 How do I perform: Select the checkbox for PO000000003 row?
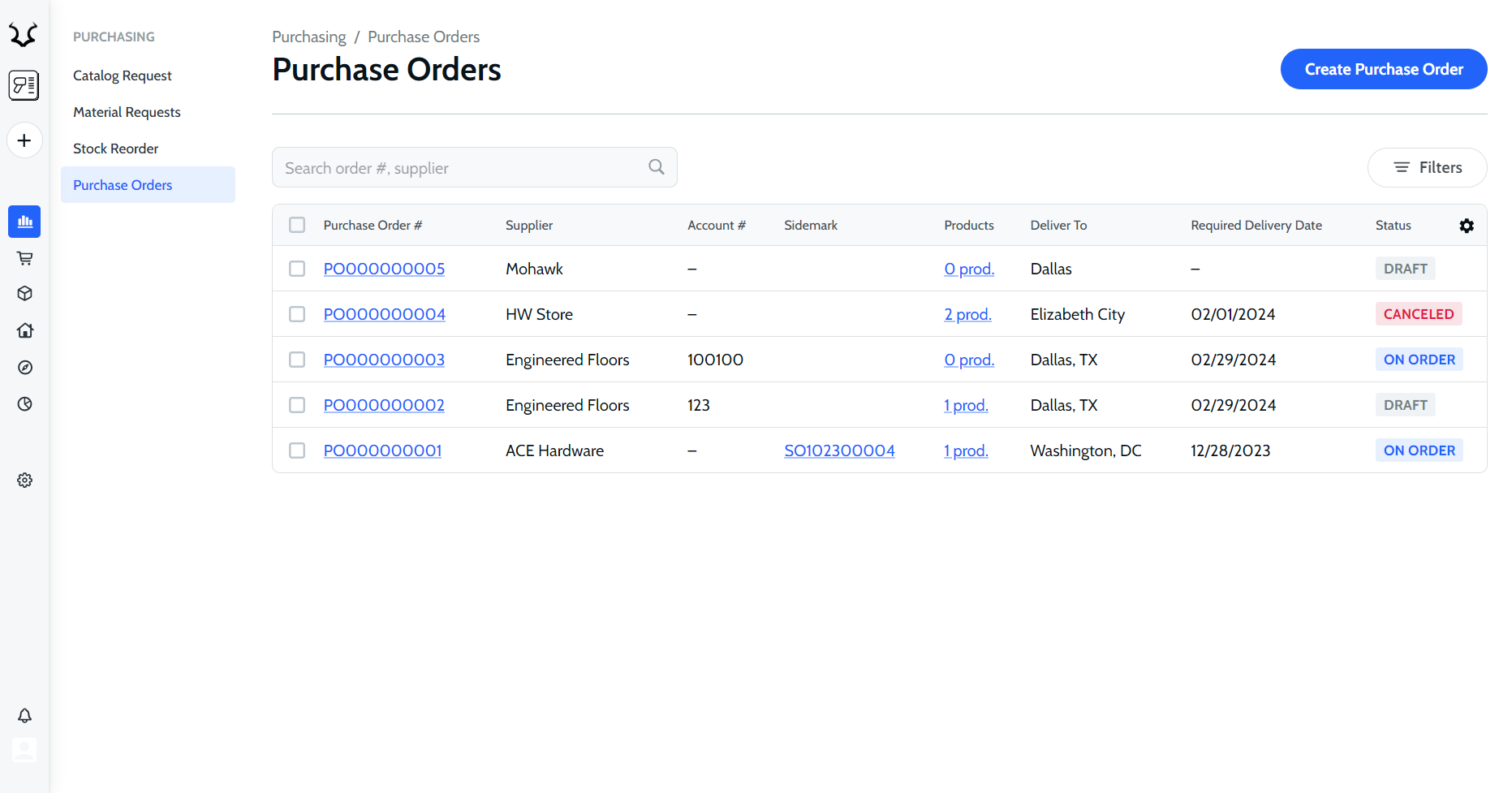(297, 360)
